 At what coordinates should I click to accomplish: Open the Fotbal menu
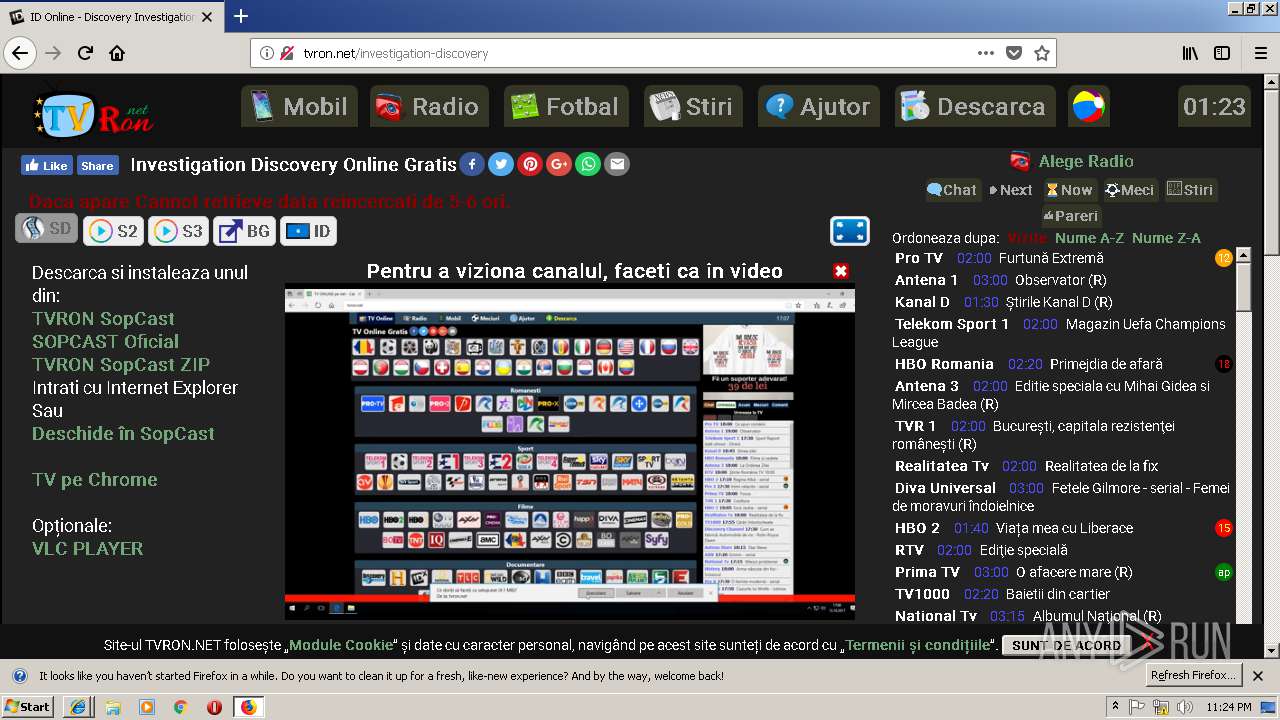point(566,106)
